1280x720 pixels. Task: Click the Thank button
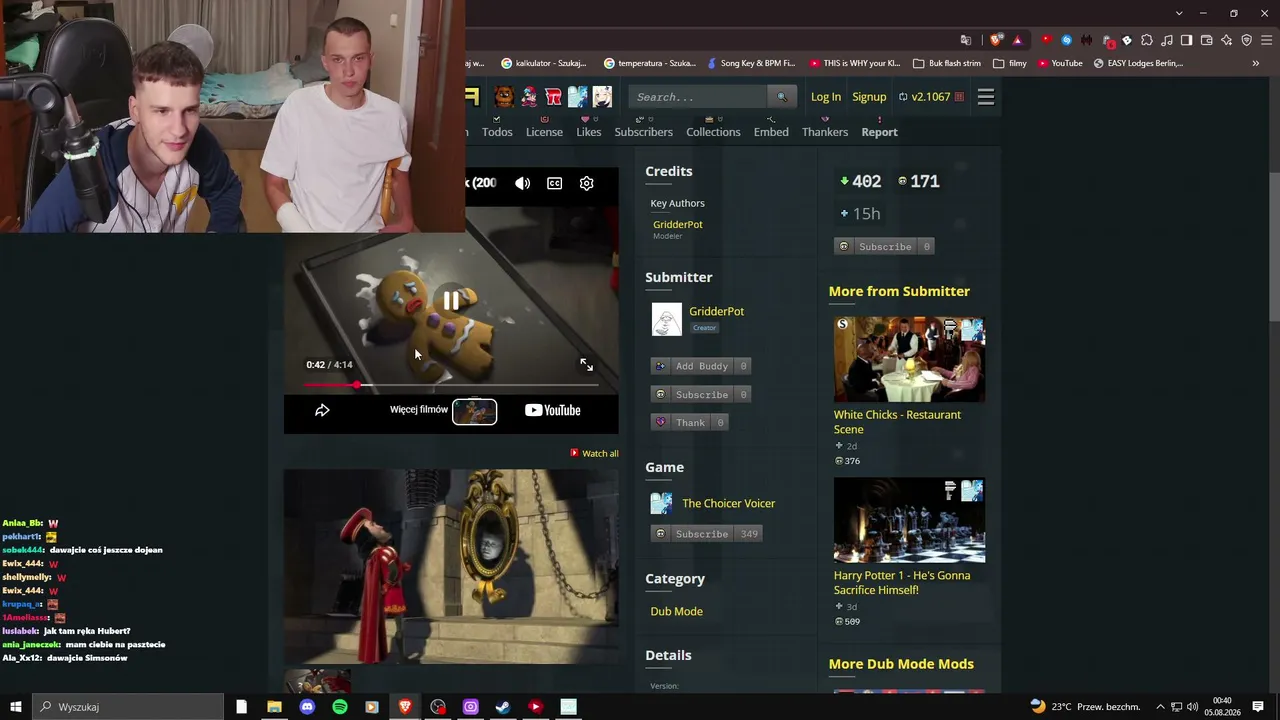click(689, 422)
